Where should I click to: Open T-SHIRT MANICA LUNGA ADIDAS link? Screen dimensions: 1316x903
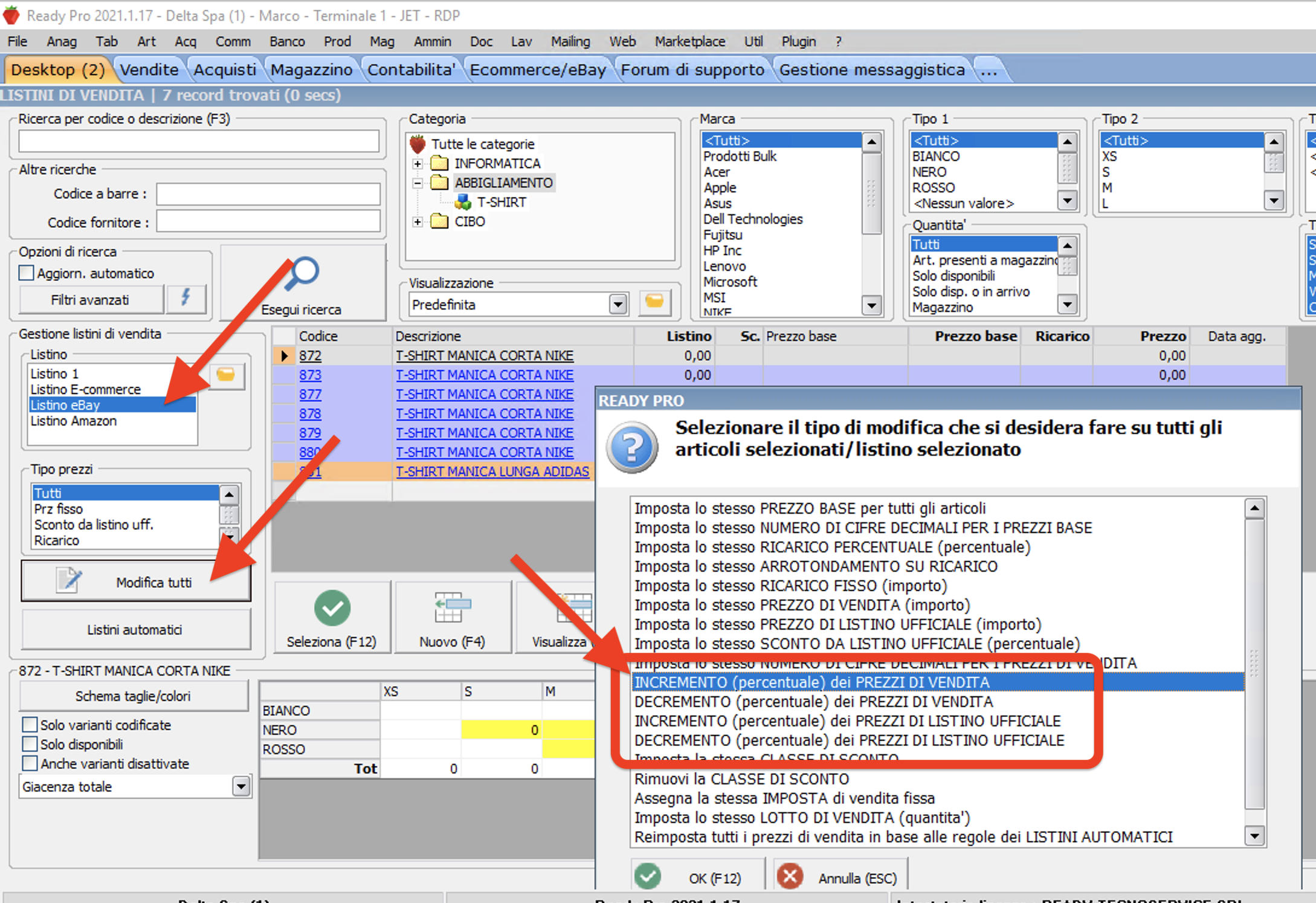tap(492, 471)
